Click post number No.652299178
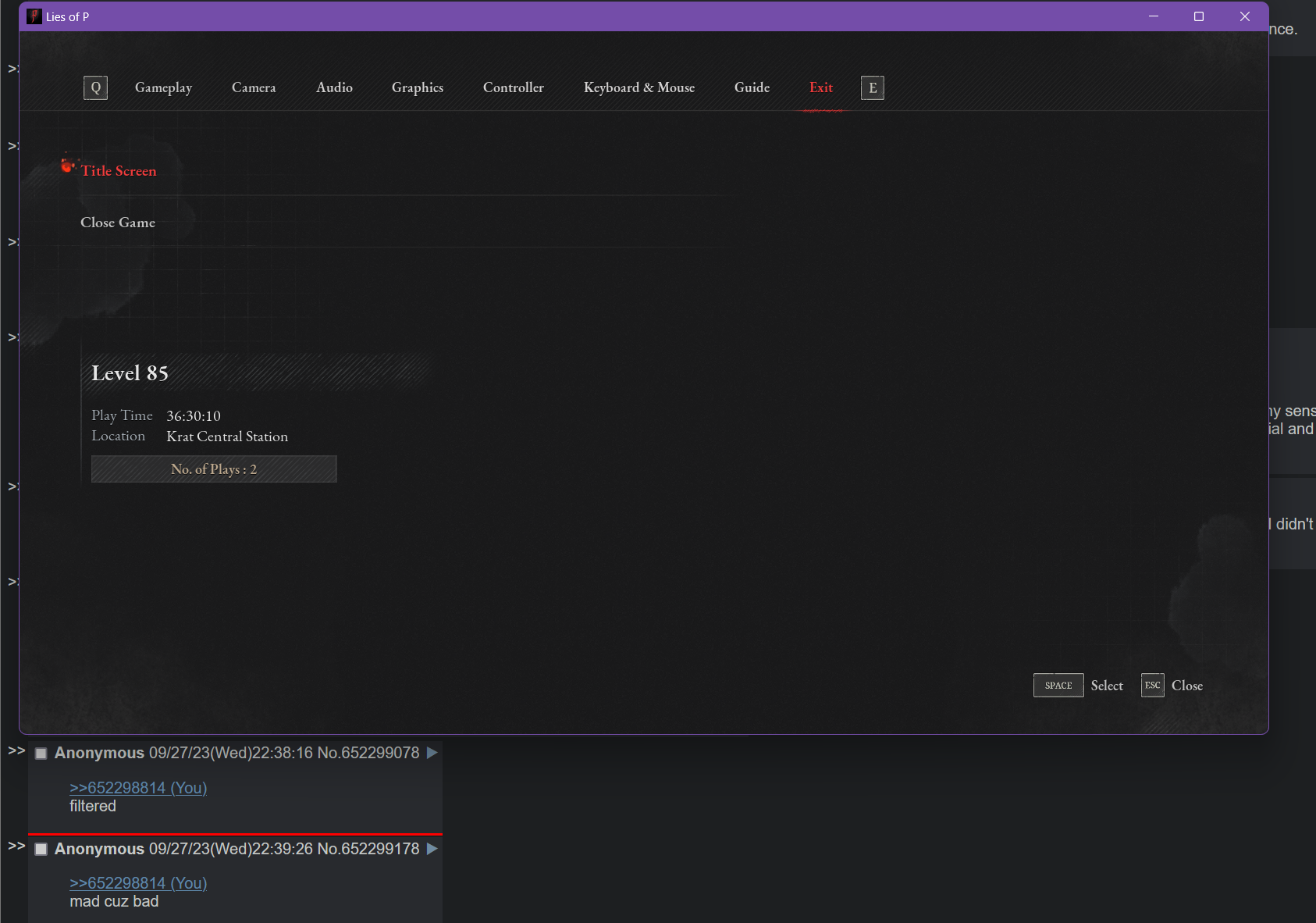1316x923 pixels. [368, 849]
